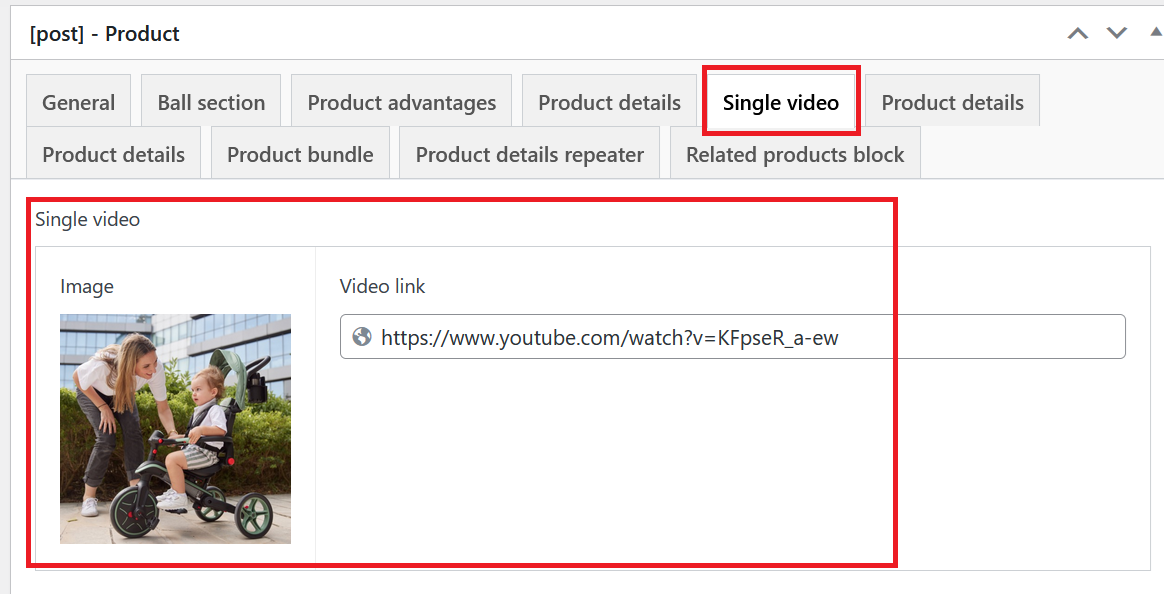Open the General tab
This screenshot has height=594, width=1164.
click(x=79, y=101)
